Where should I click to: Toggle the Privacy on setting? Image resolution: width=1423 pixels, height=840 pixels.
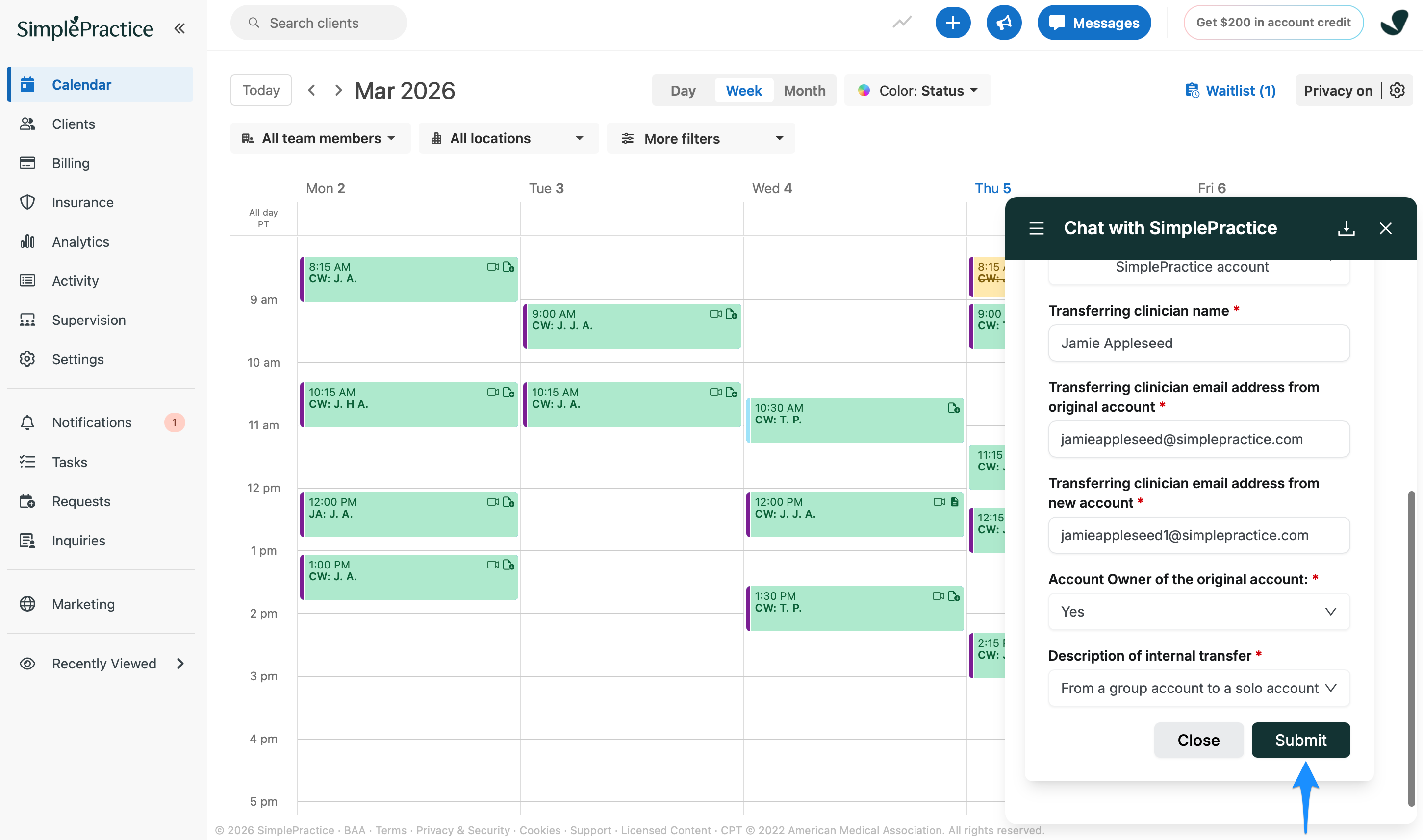click(1338, 91)
